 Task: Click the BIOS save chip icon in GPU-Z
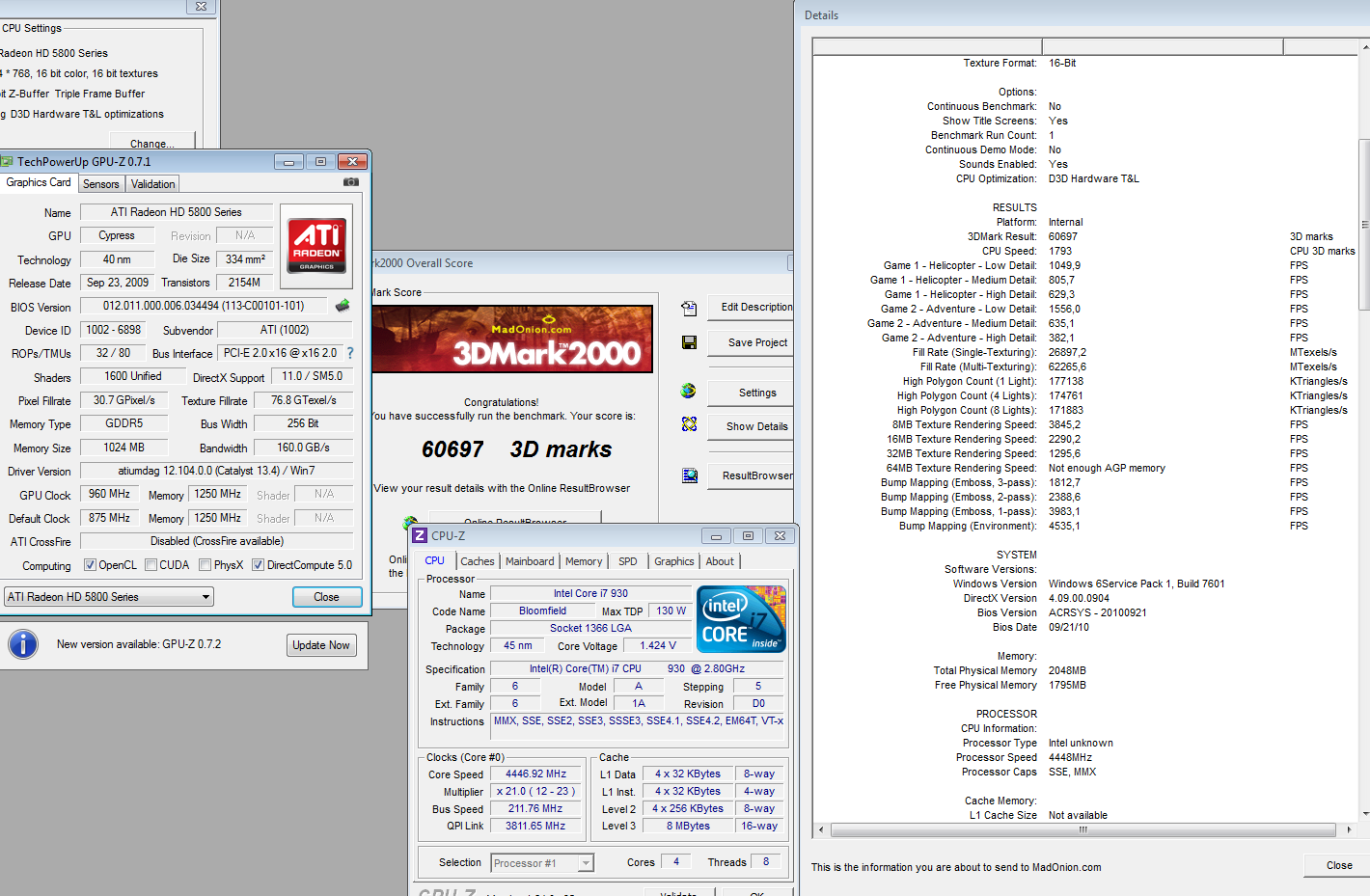tap(342, 306)
